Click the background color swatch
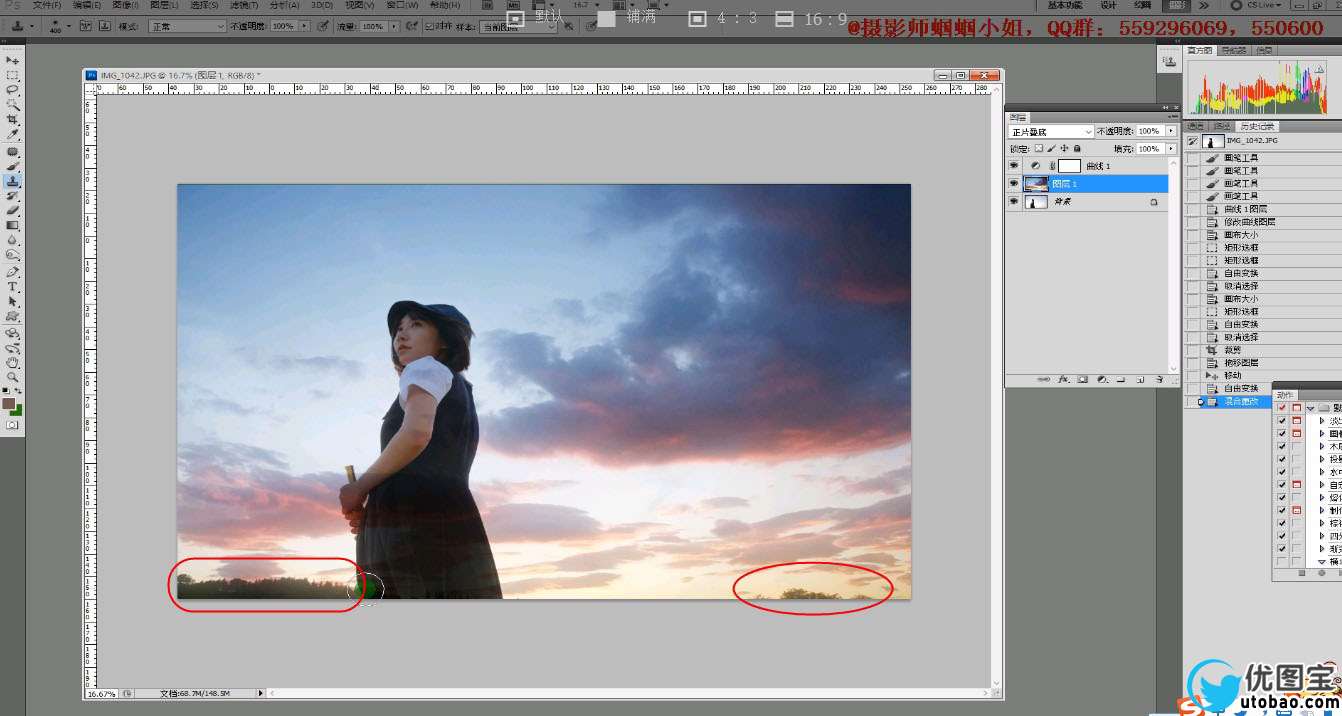 pos(18,410)
